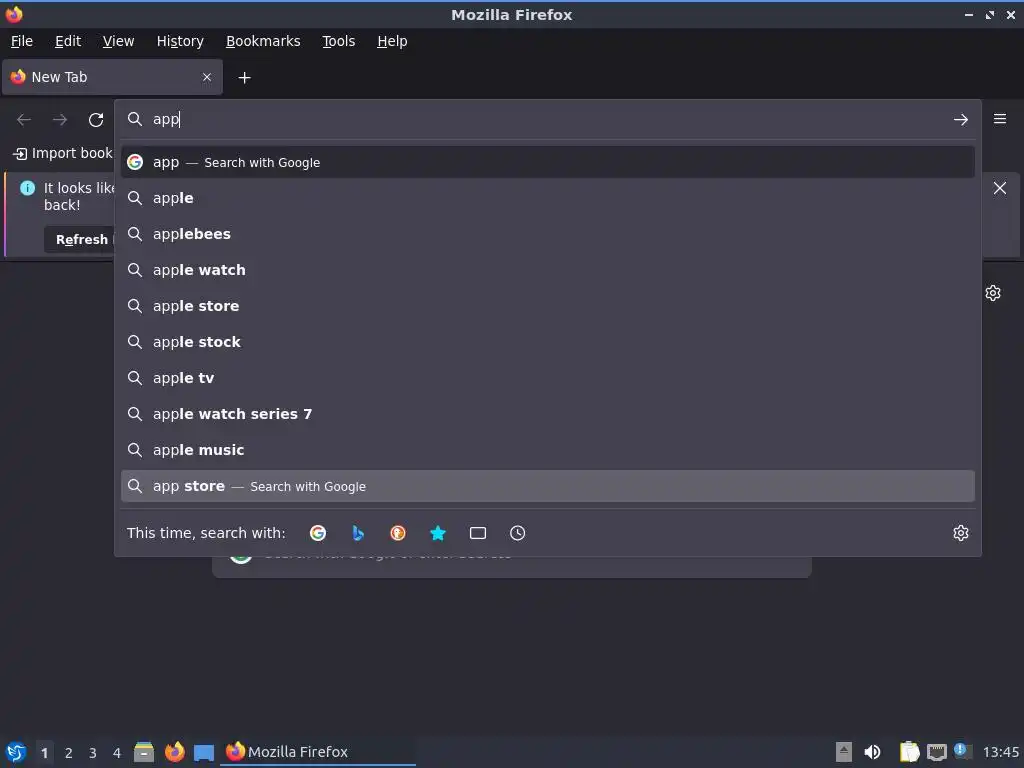Open the update notifier tray icon

962,751
